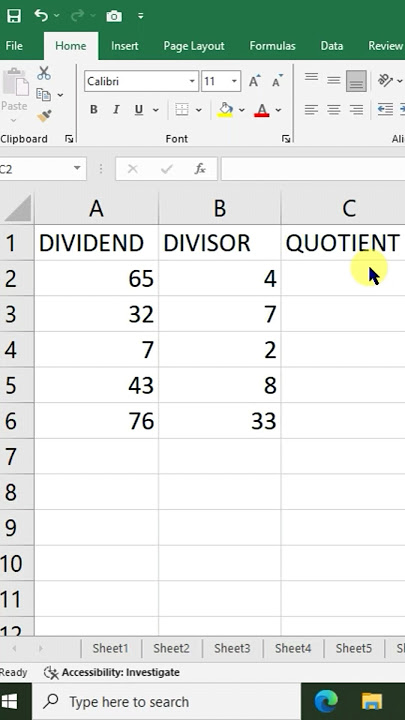Toggle Italic formatting
The height and width of the screenshot is (720, 405).
116,110
